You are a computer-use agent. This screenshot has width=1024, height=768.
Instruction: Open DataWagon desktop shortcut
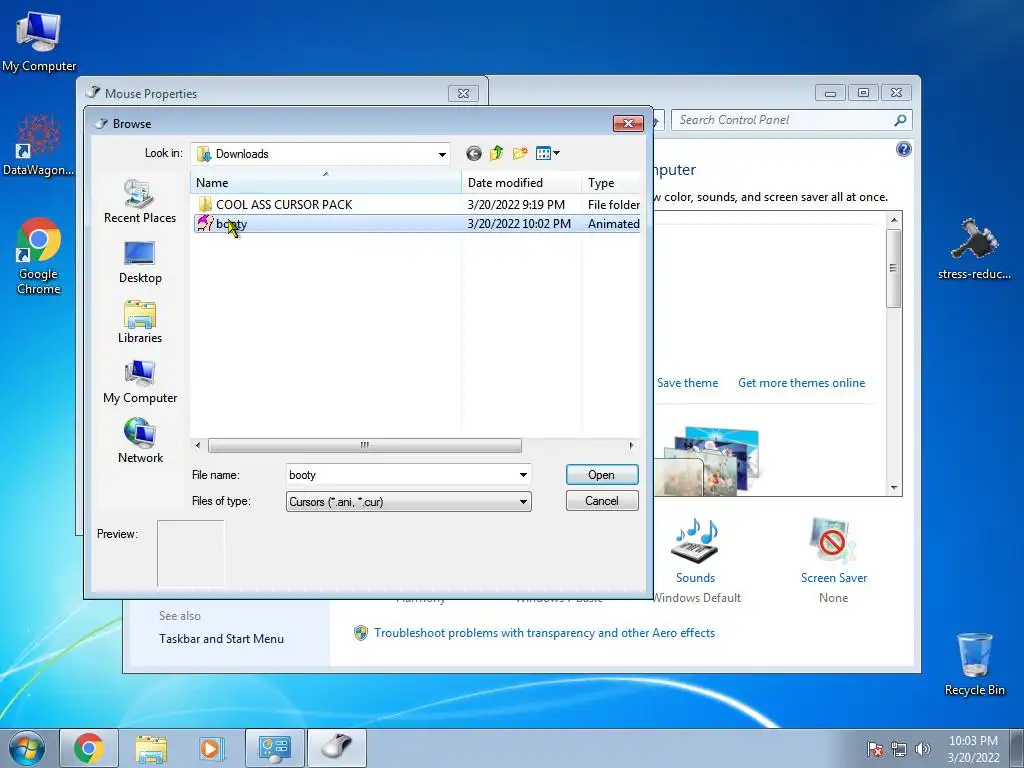pyautogui.click(x=39, y=144)
